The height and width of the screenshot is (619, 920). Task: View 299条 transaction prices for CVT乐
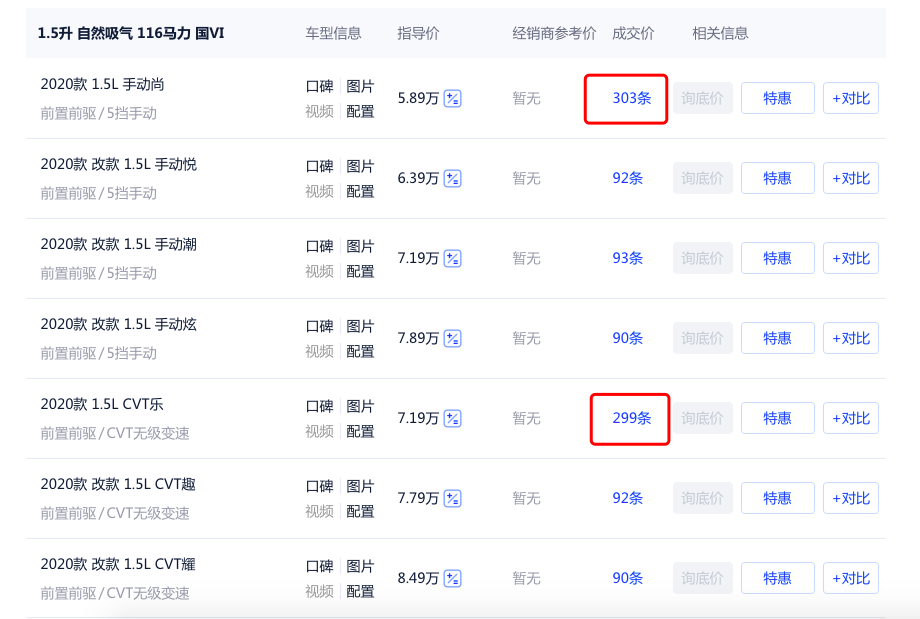coord(632,418)
